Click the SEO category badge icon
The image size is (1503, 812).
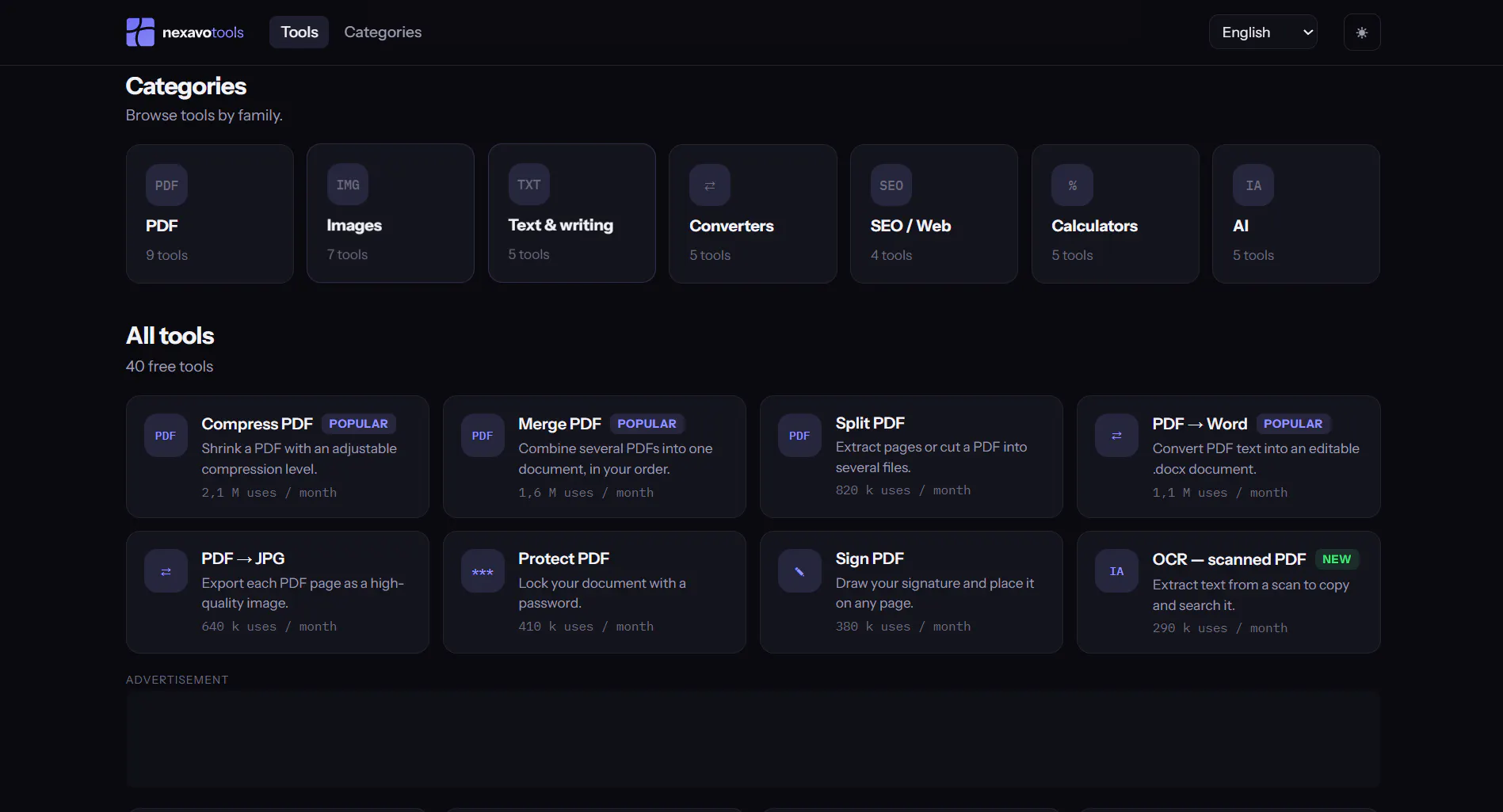coord(891,185)
